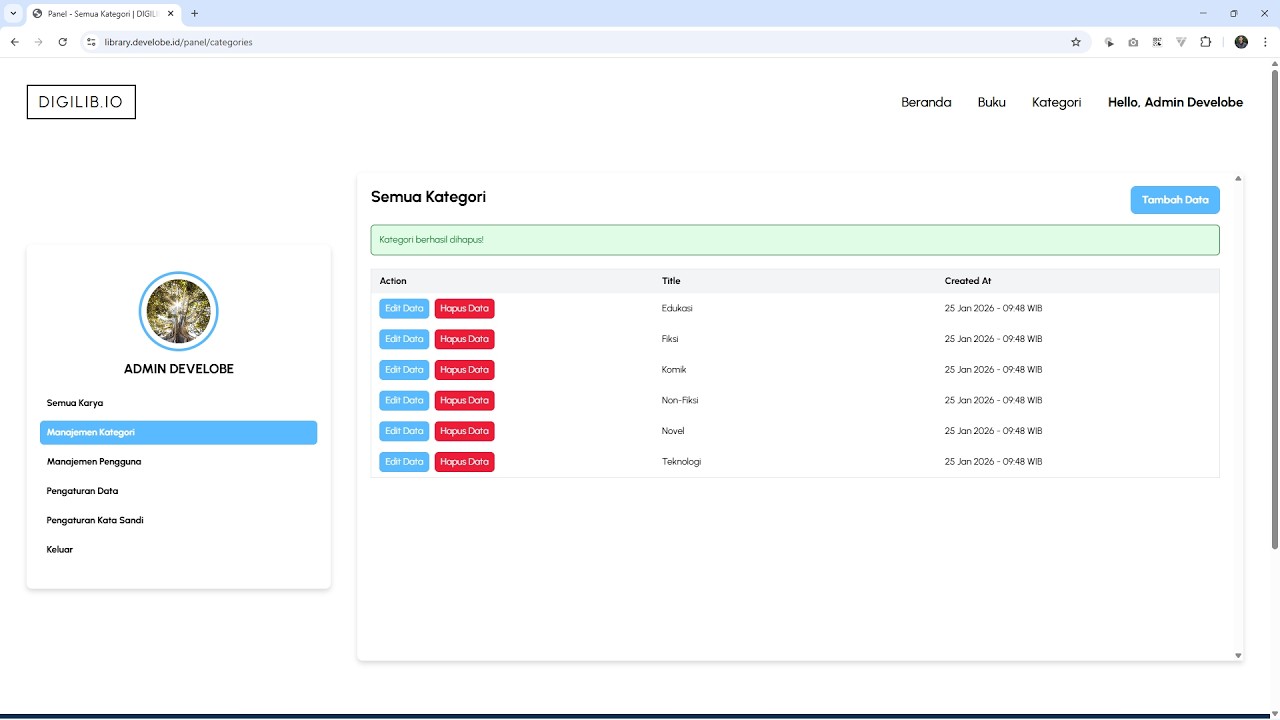The width and height of the screenshot is (1280, 720).
Task: Click the Title column header
Action: click(671, 281)
